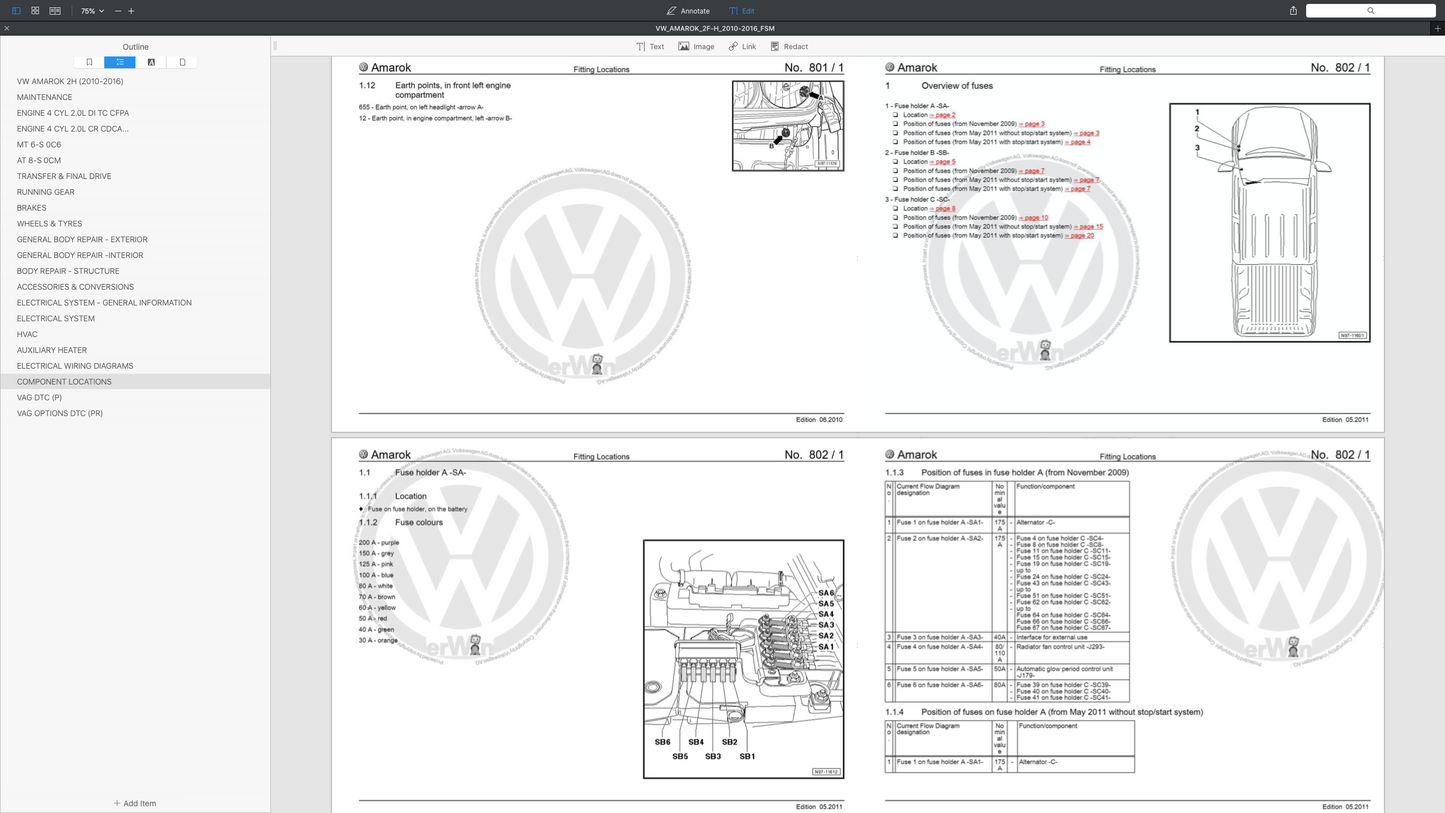Image resolution: width=1445 pixels, height=813 pixels.
Task: Switch to two-page spread view icon
Action: (55, 11)
